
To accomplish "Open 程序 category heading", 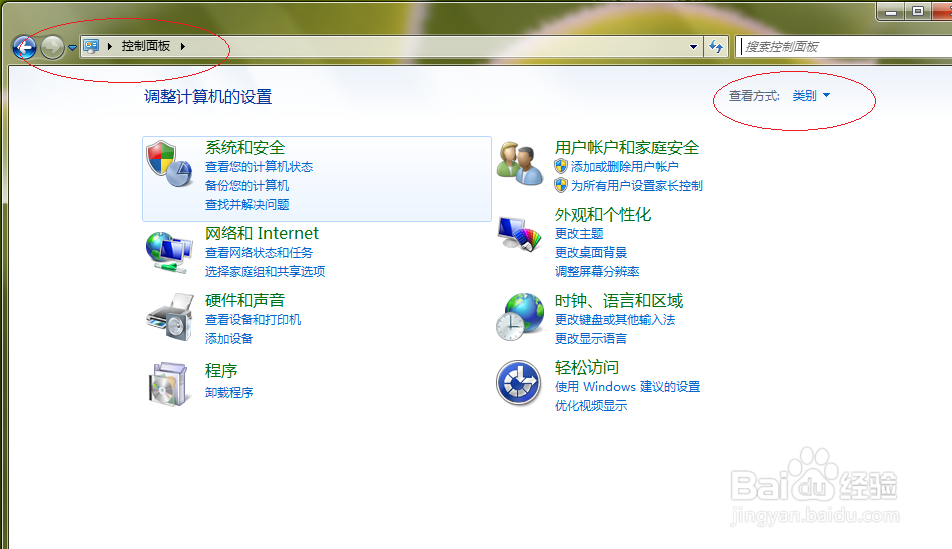I will tap(221, 370).
